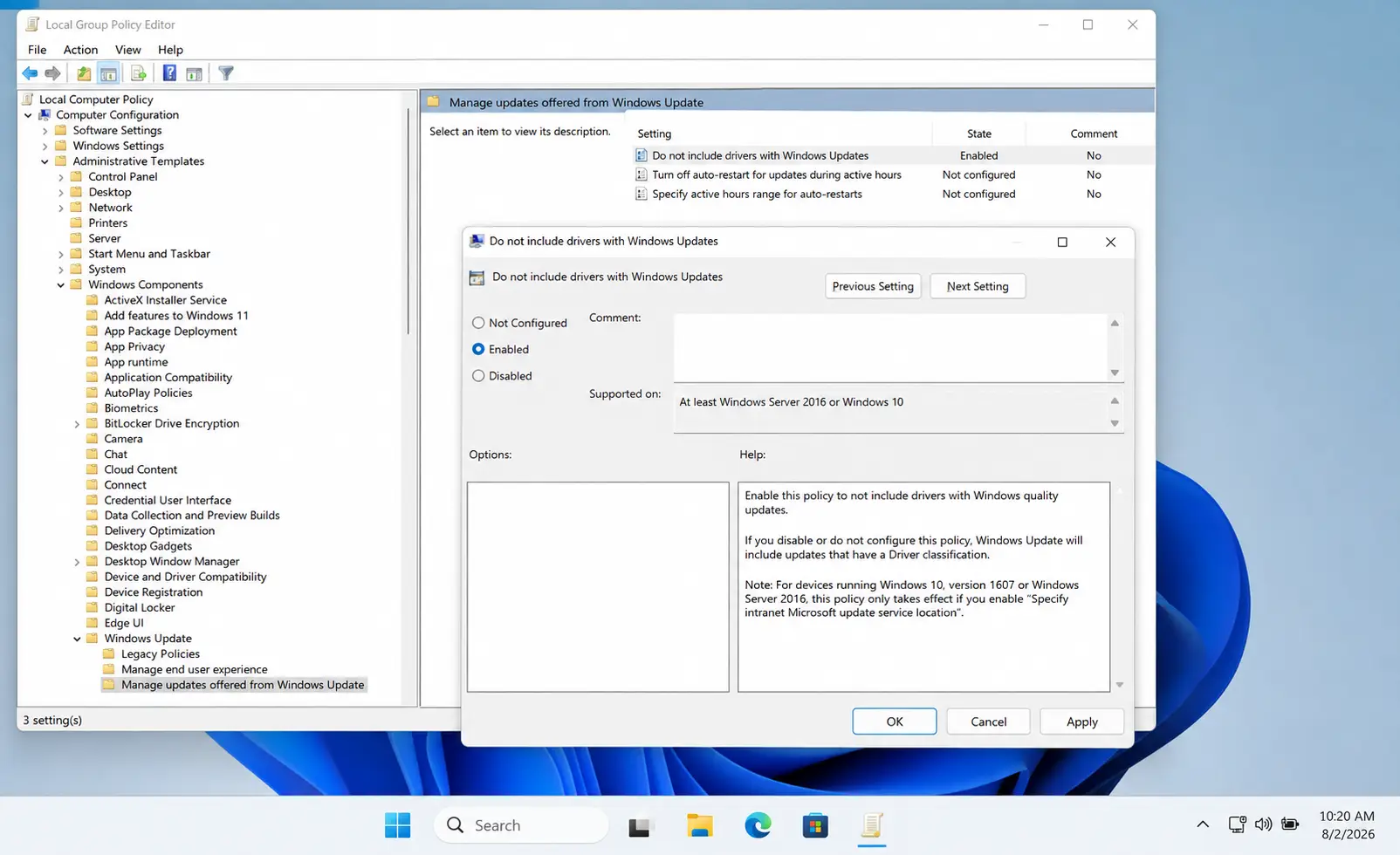
Task: Click the blue Back arrow in toolbar
Action: point(30,73)
